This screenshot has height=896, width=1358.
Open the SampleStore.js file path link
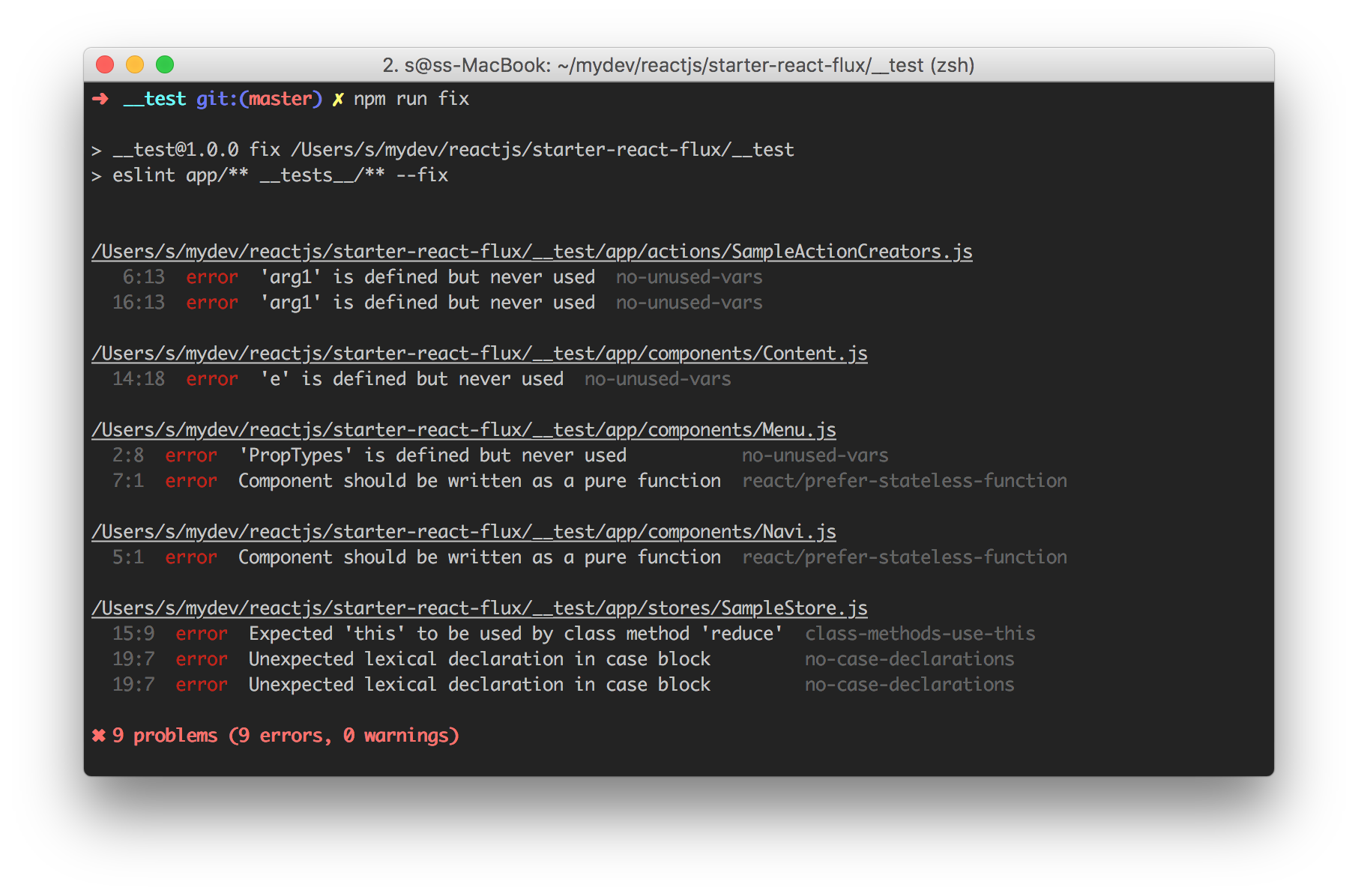[480, 608]
